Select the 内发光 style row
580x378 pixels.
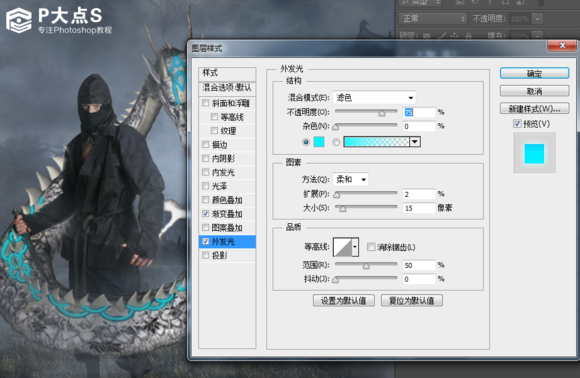(x=227, y=172)
